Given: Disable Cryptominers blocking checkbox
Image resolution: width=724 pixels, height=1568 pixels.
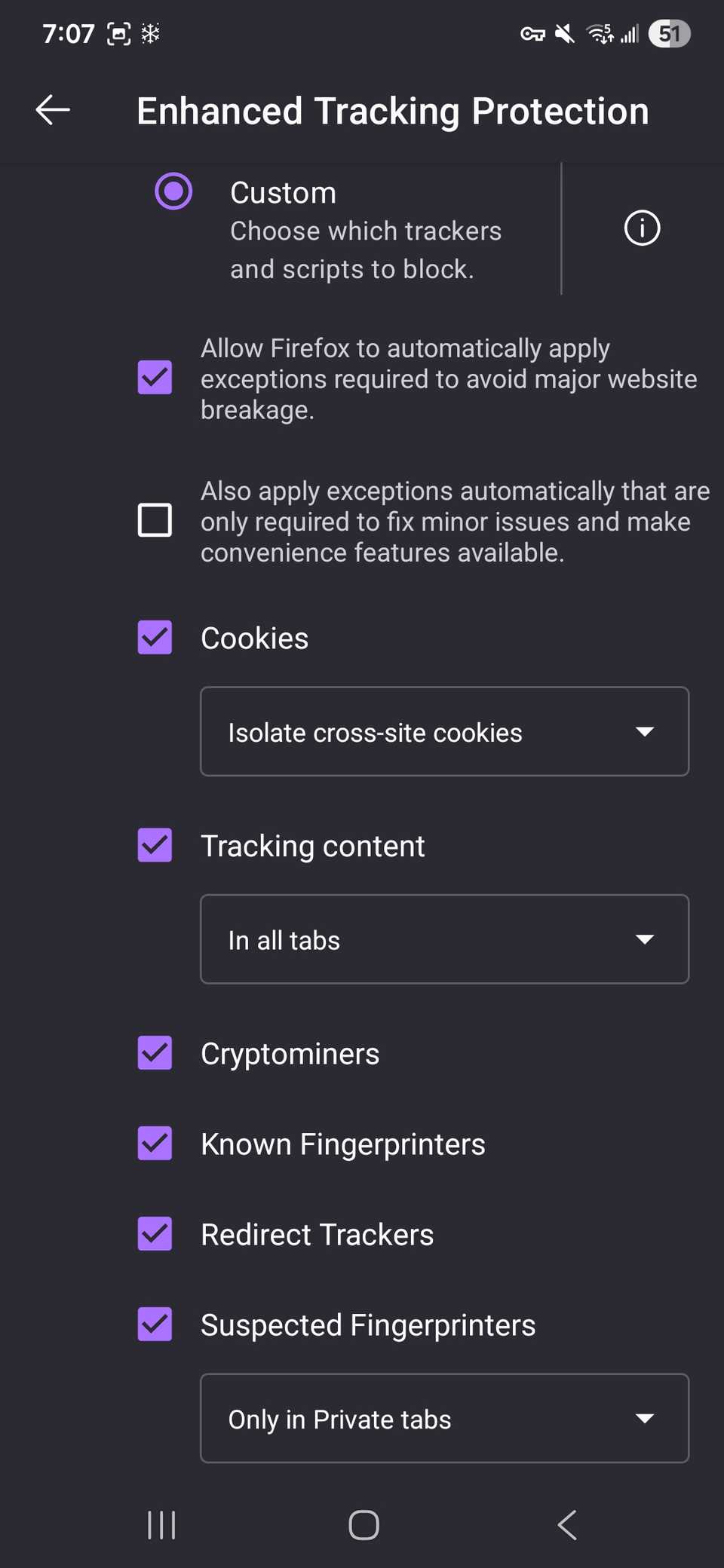Looking at the screenshot, I should [155, 1053].
